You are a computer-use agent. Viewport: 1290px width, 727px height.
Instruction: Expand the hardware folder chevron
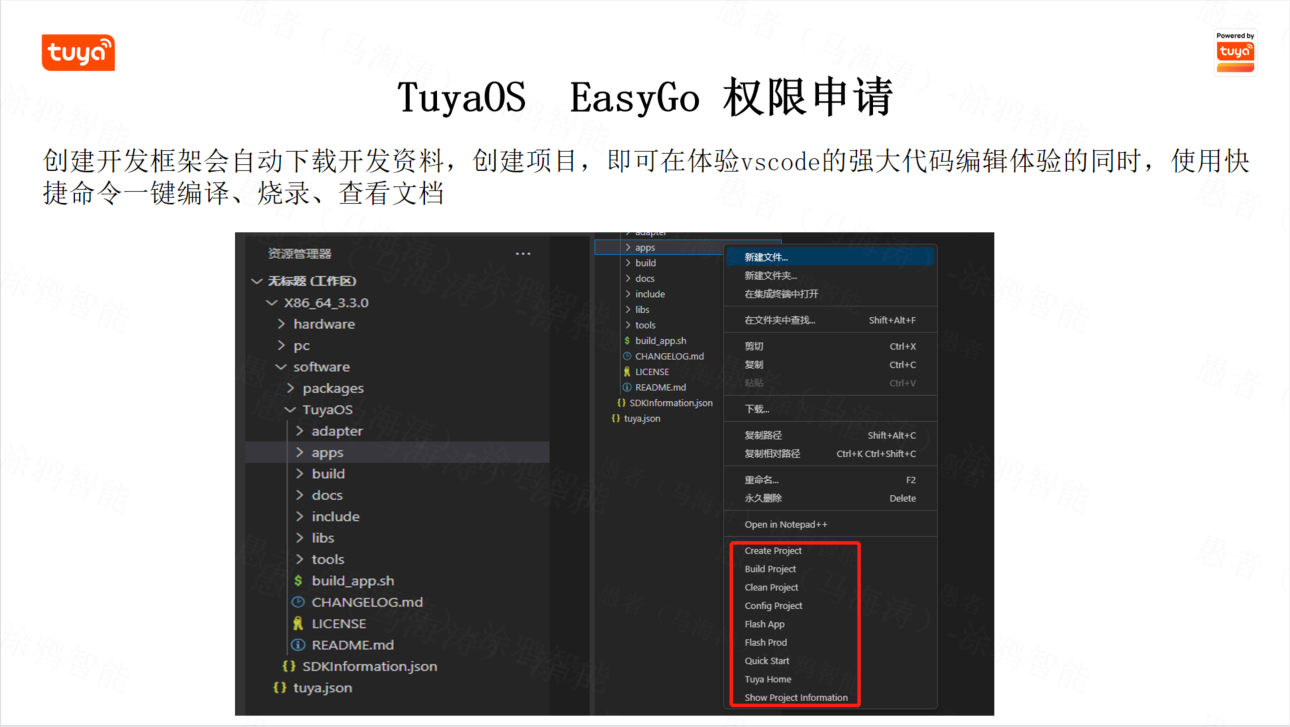[281, 324]
